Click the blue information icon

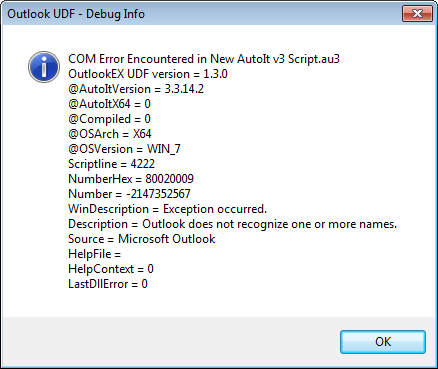tap(44, 67)
